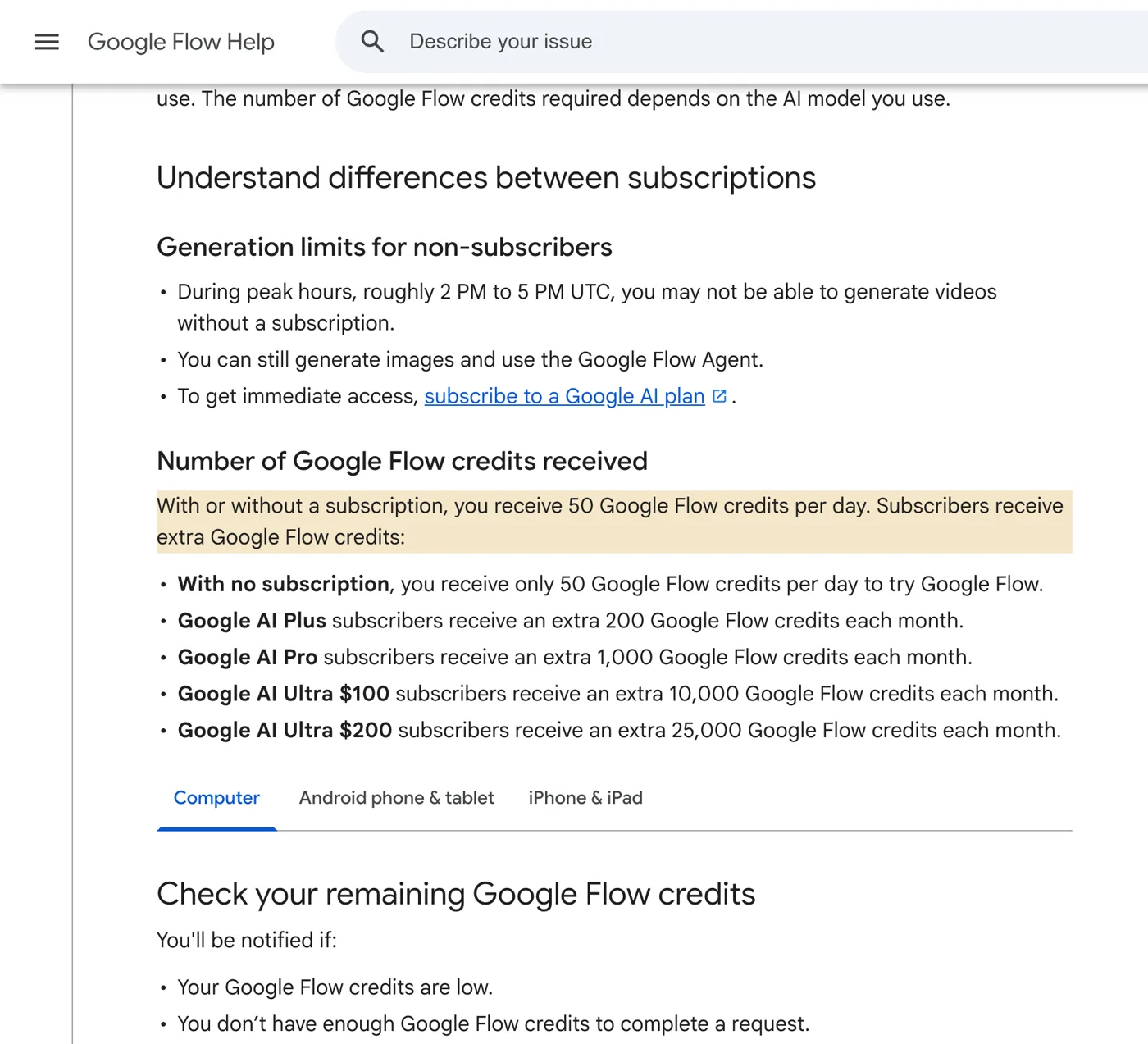The height and width of the screenshot is (1044, 1148).
Task: Click the external link icon after Google AI plan
Action: click(719, 396)
